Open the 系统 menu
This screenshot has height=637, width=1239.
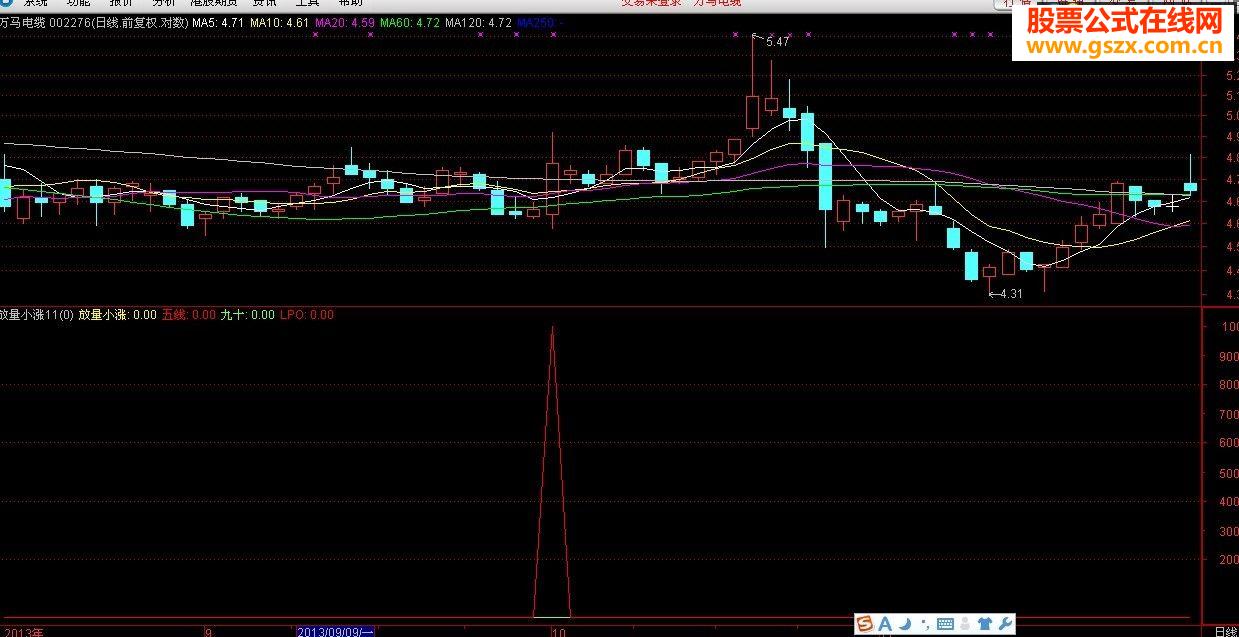click(x=35, y=3)
